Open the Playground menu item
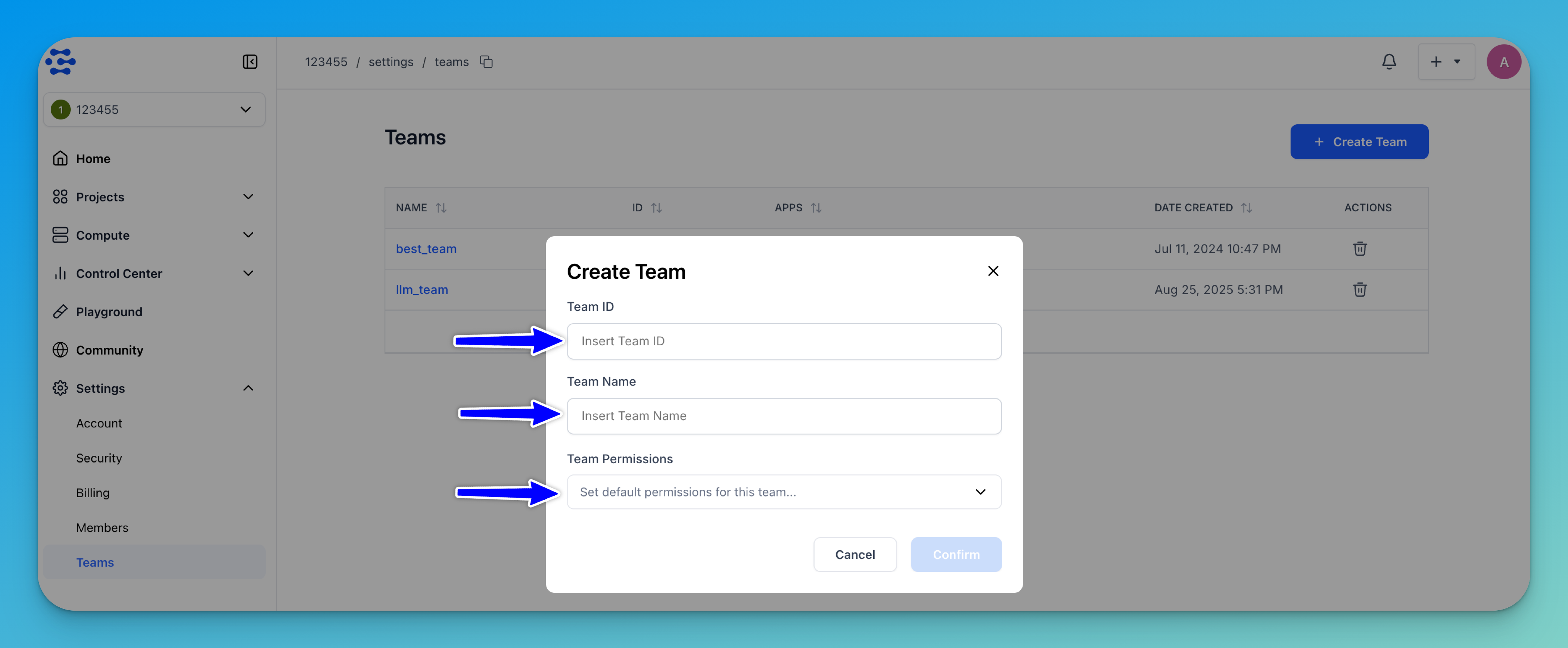The width and height of the screenshot is (1568, 648). pos(108,312)
